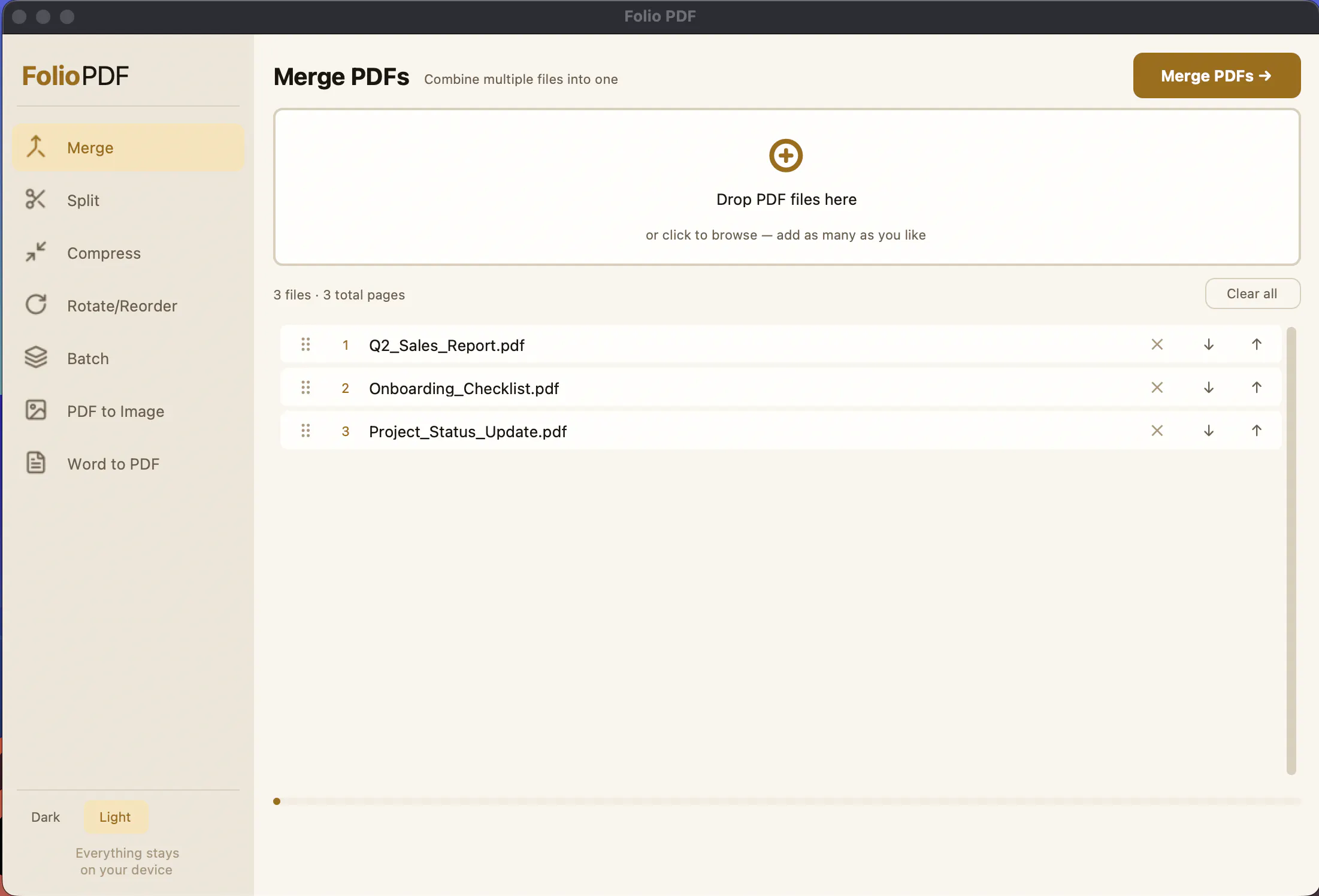Click the progress bar at the bottom
The width and height of the screenshot is (1319, 896).
(x=787, y=801)
